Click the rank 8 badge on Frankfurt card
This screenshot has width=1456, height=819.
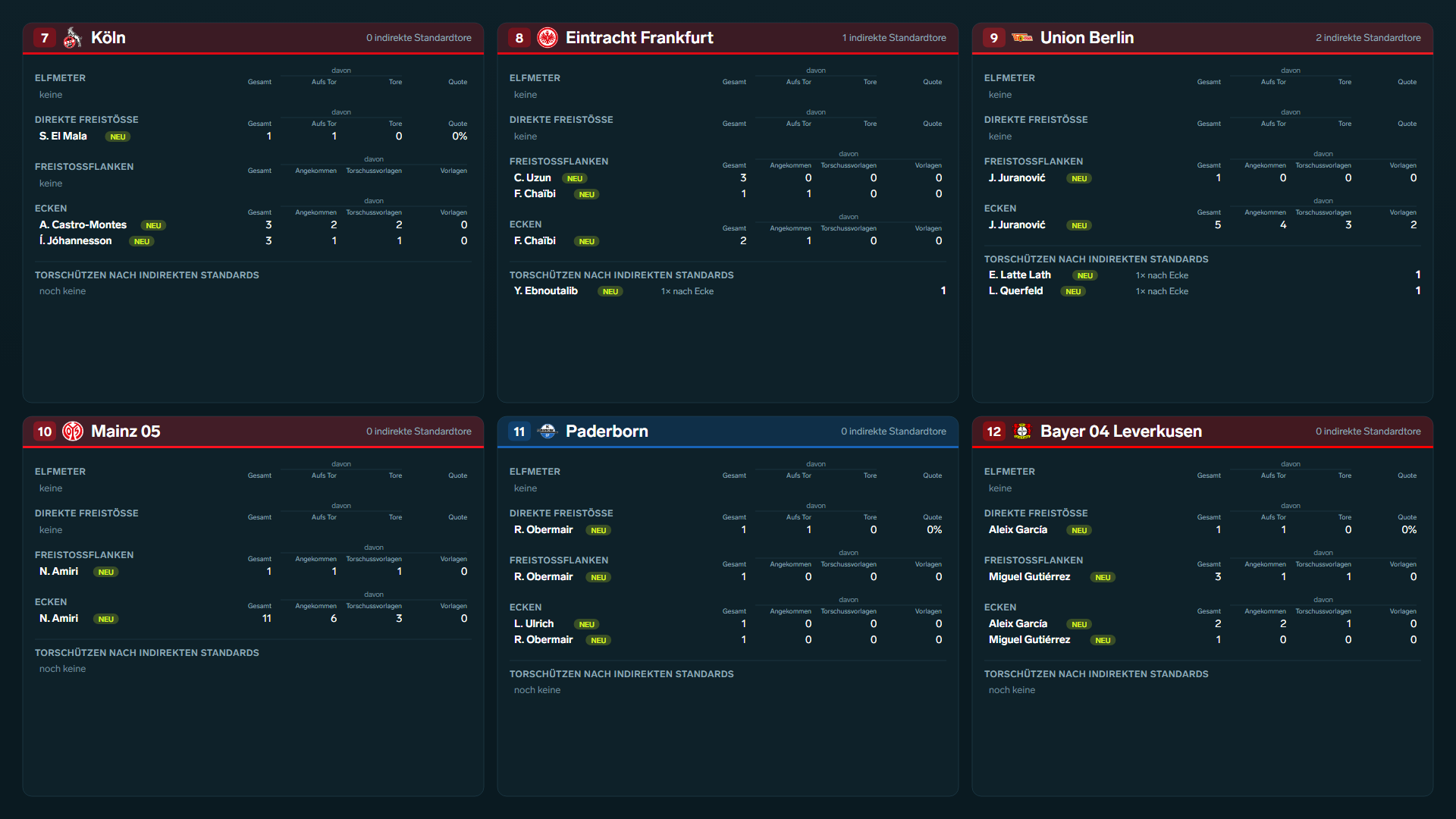pos(519,38)
